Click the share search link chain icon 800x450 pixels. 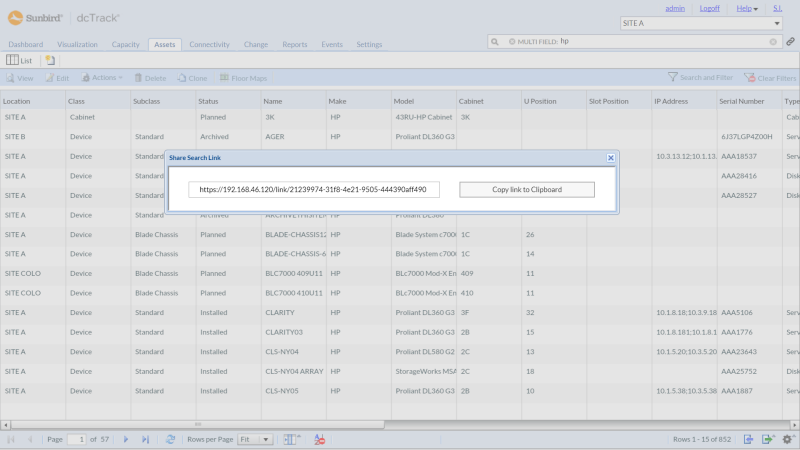point(790,41)
